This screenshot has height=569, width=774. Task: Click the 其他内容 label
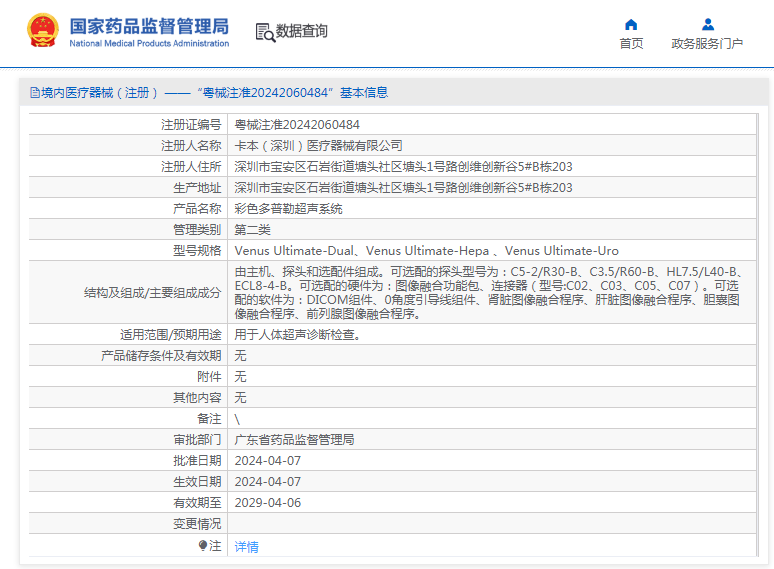(197, 398)
